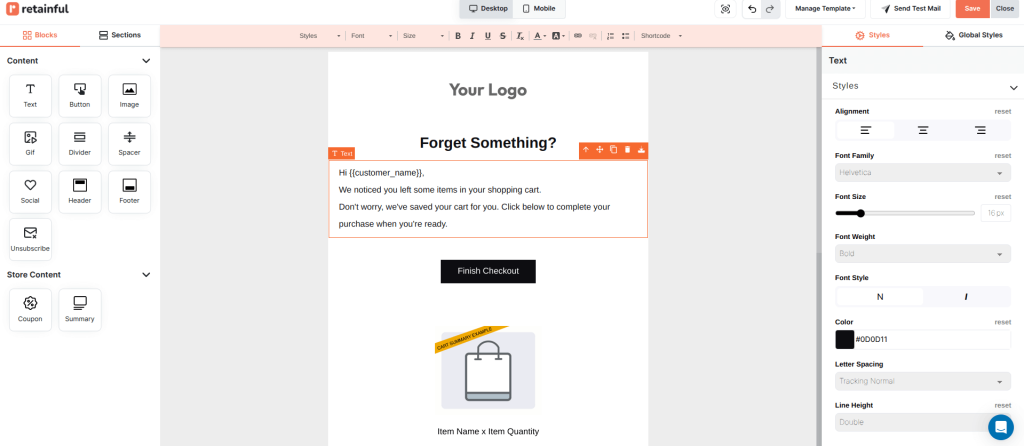Click the retainful logo
Image resolution: width=1024 pixels, height=446 pixels.
[37, 9]
